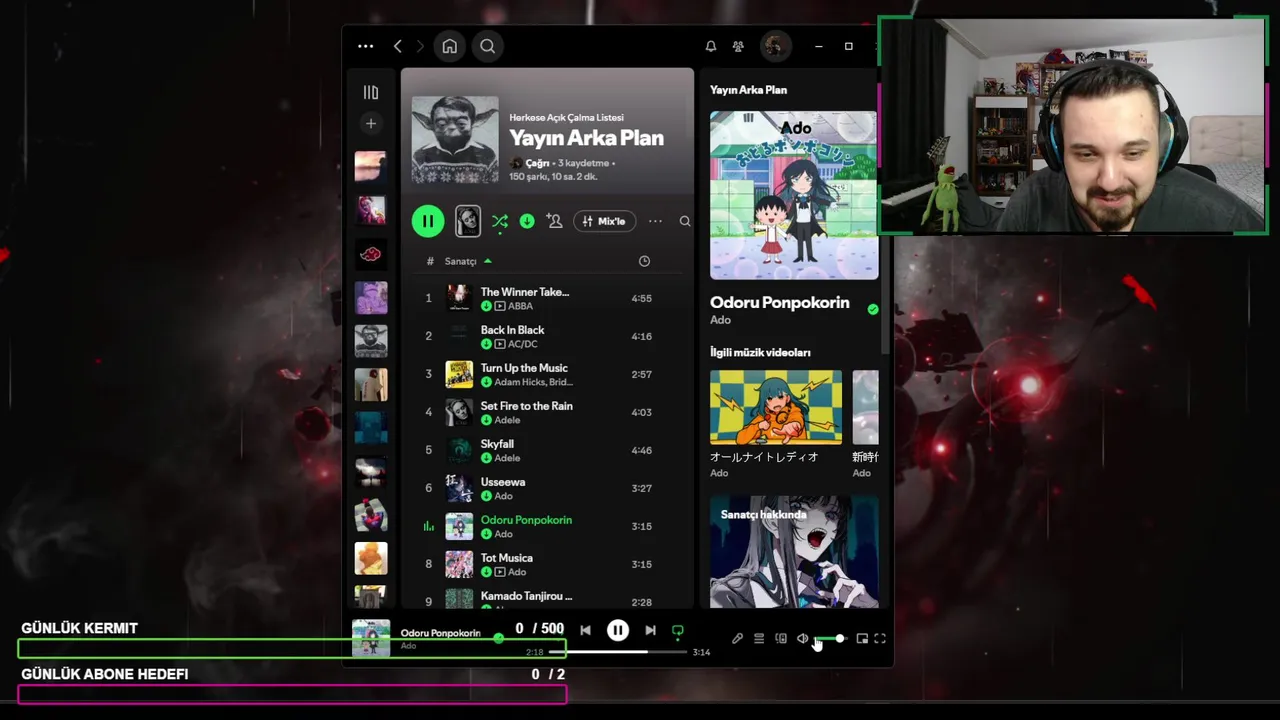Toggle repeat in the playback bar

pos(678,631)
